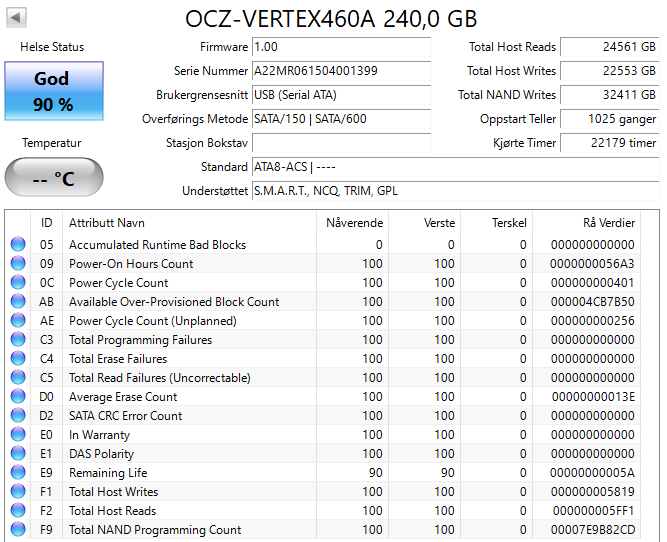
Task: Click the status orb beside Accumulated Runtime Bad Blocks
Action: click(18, 245)
